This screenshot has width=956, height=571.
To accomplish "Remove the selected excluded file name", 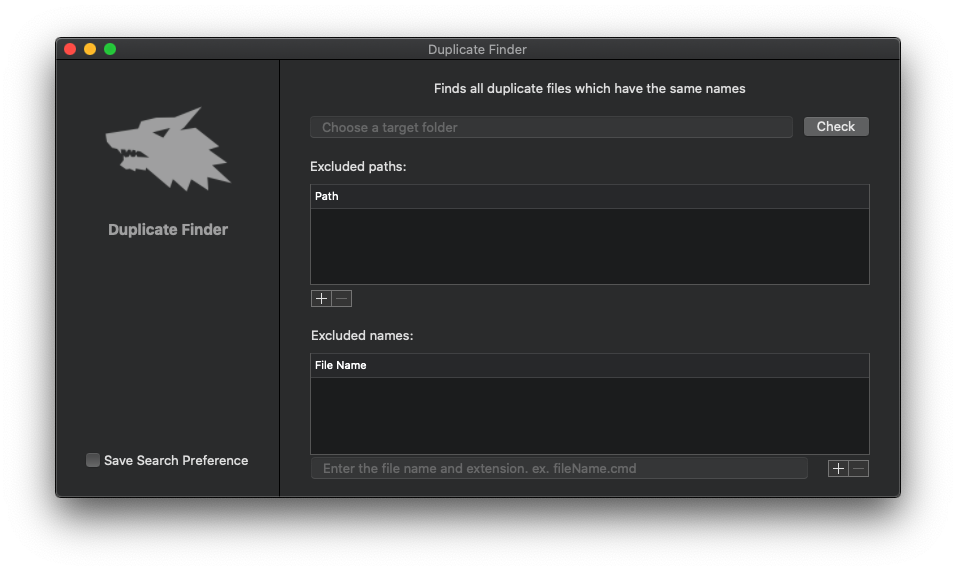I will pos(859,469).
